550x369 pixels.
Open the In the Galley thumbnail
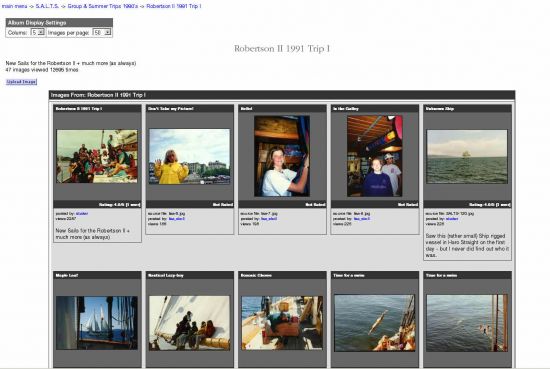(x=375, y=156)
